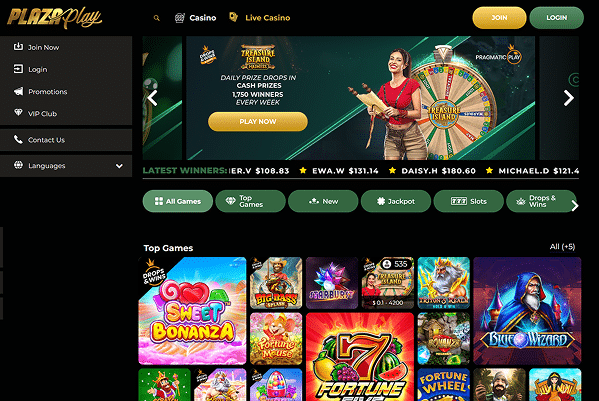Open the All (+5) Top Games link

562,247
